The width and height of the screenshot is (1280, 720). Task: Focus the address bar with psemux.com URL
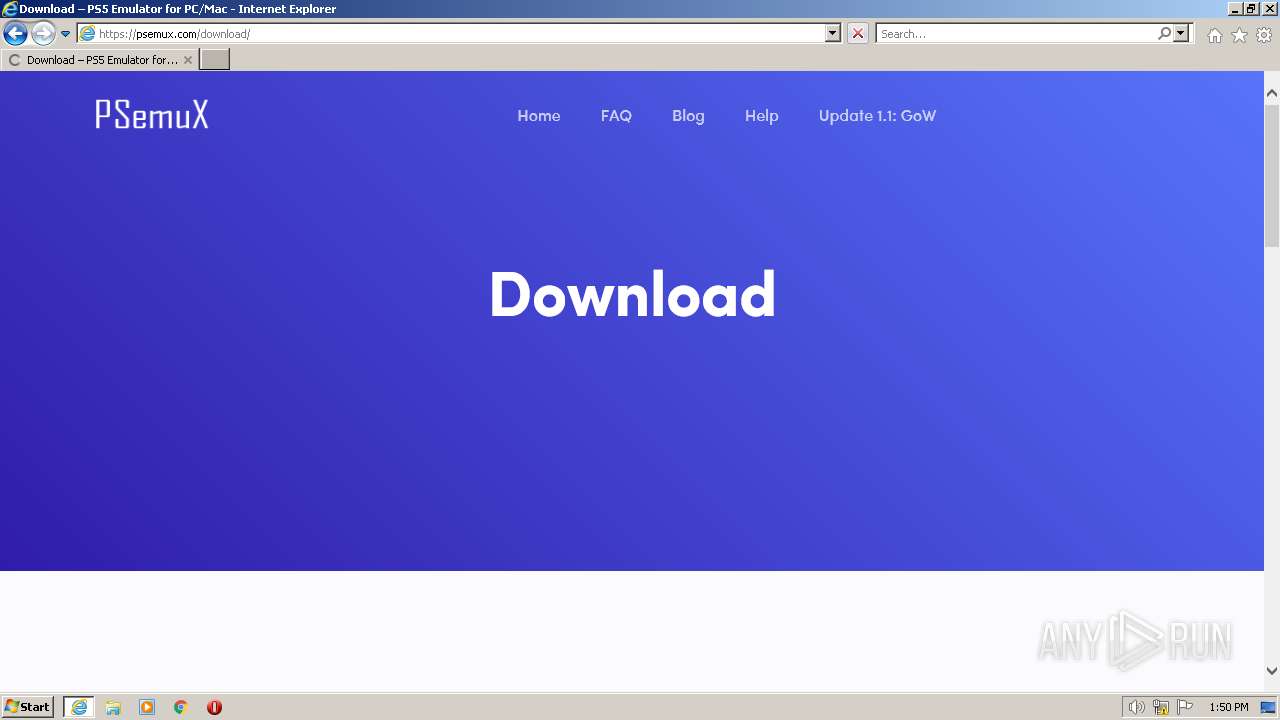tap(459, 33)
